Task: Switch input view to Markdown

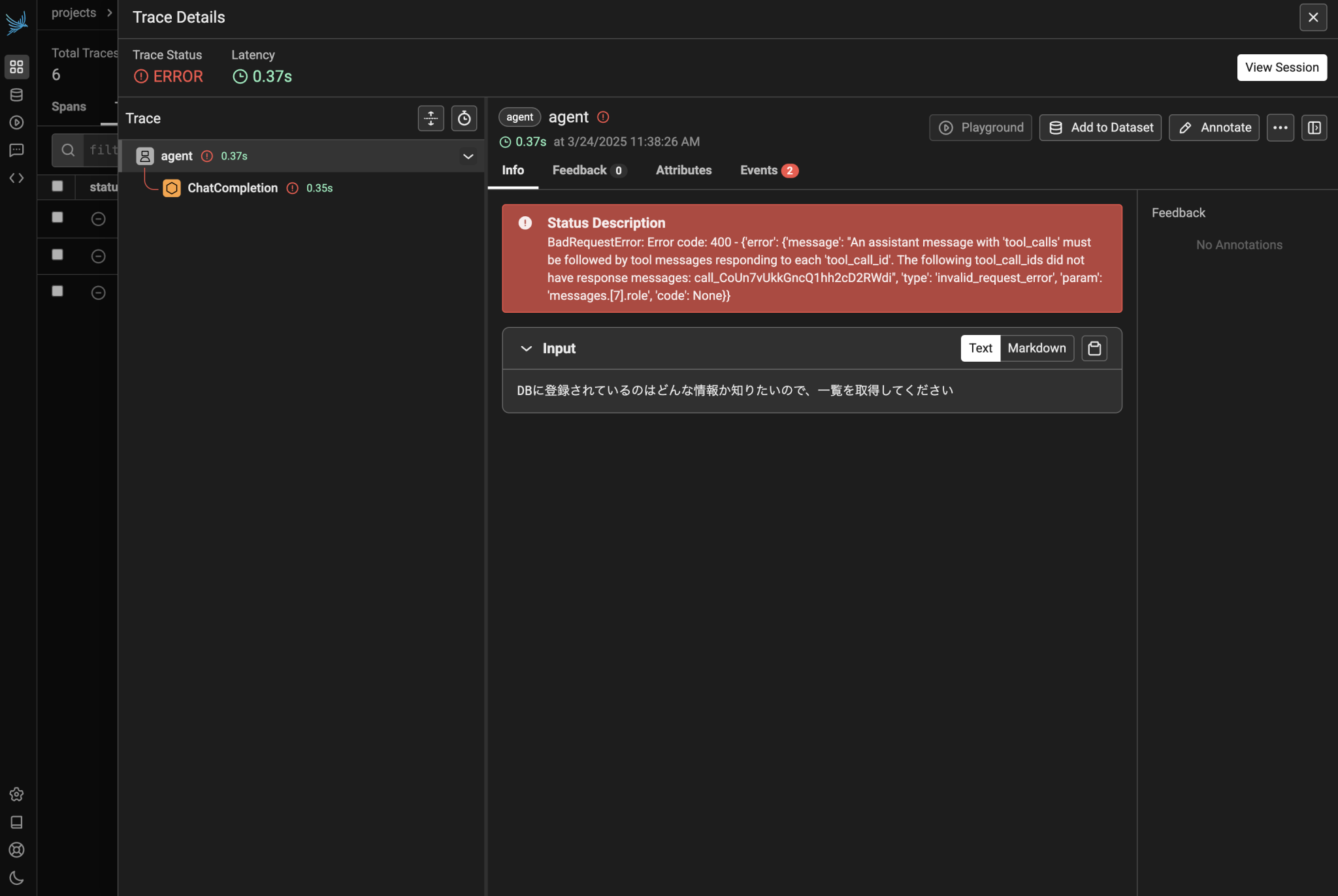Action: pos(1036,348)
